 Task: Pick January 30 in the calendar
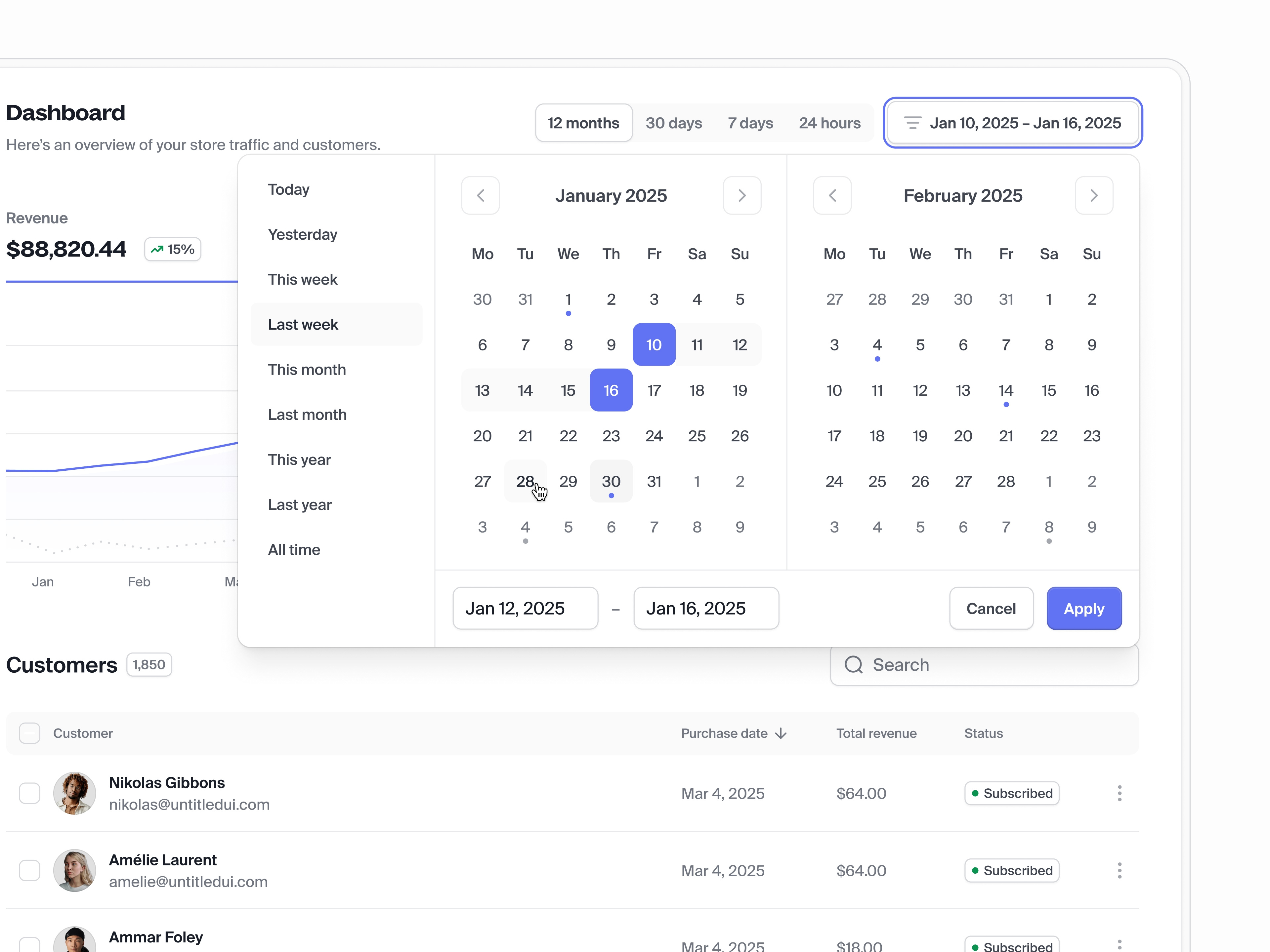611,481
